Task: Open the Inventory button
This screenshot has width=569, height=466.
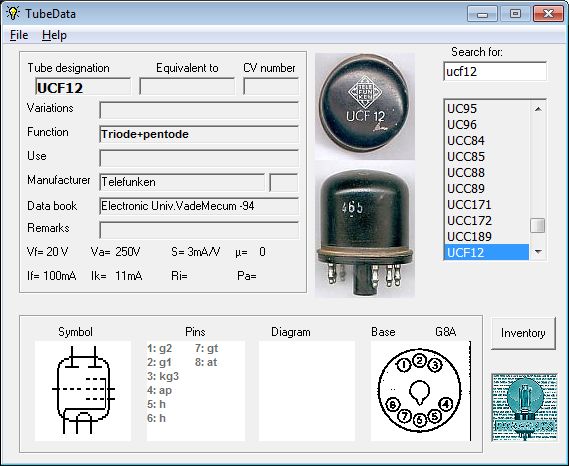Action: (x=523, y=333)
